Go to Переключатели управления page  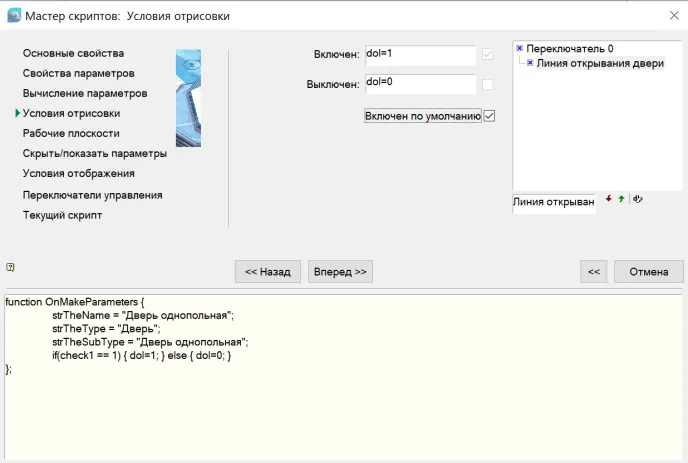(92, 195)
